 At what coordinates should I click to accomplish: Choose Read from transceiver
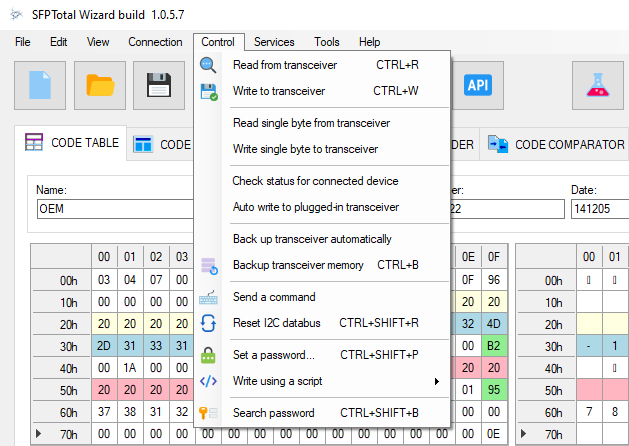pos(322,65)
